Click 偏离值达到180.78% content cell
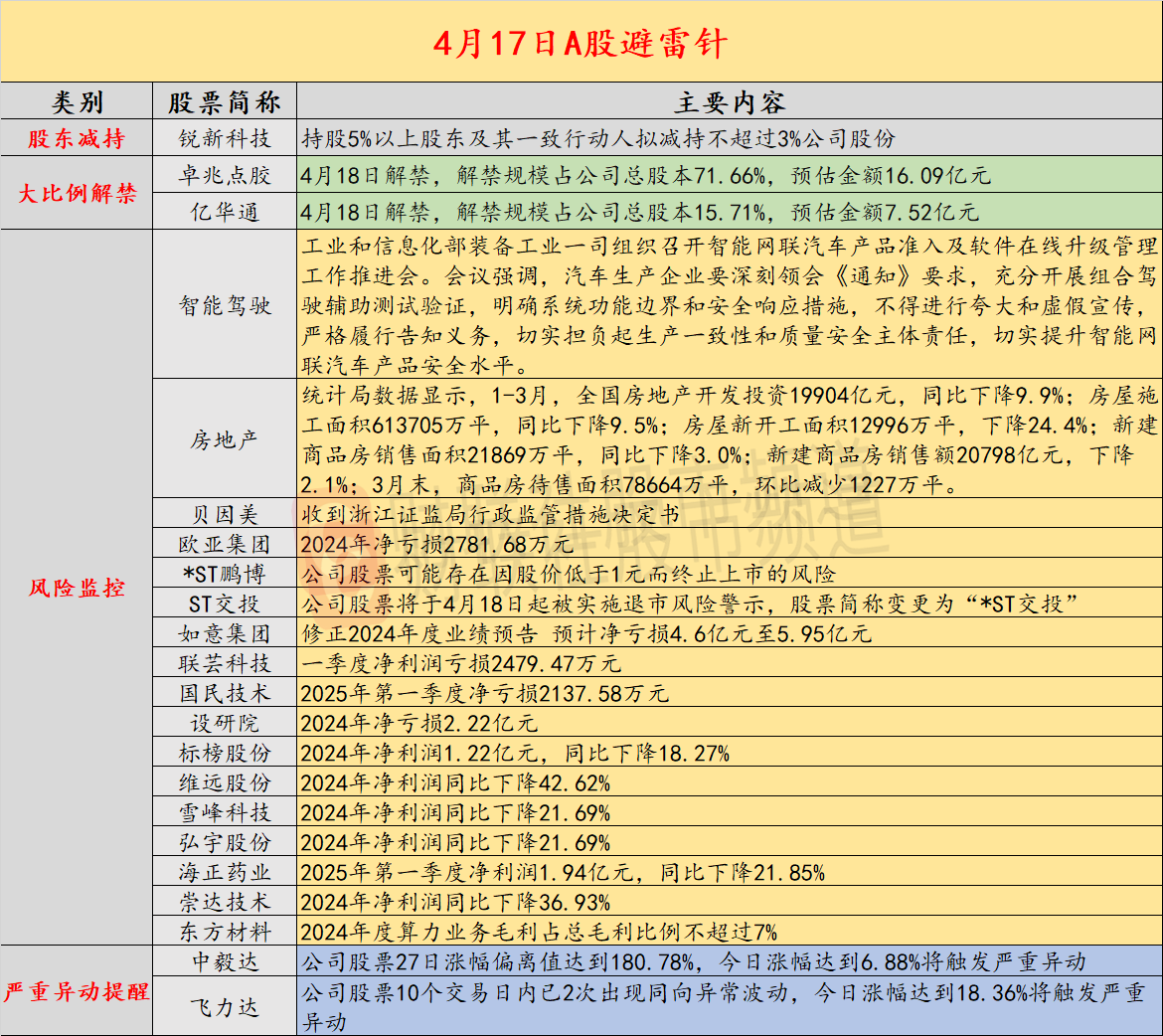The width and height of the screenshot is (1163, 1036). pos(730,961)
